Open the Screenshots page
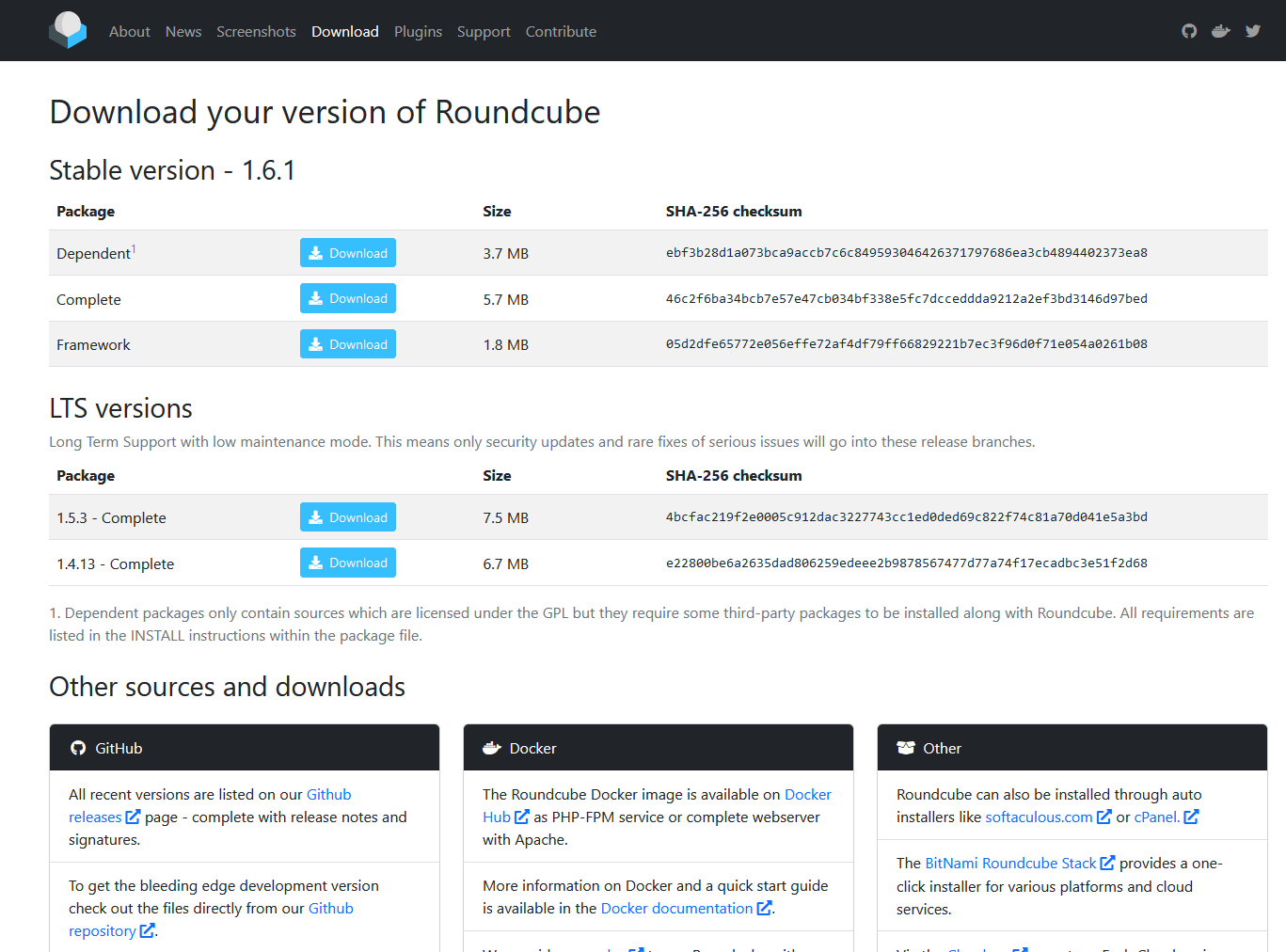Image resolution: width=1286 pixels, height=952 pixels. [x=256, y=31]
